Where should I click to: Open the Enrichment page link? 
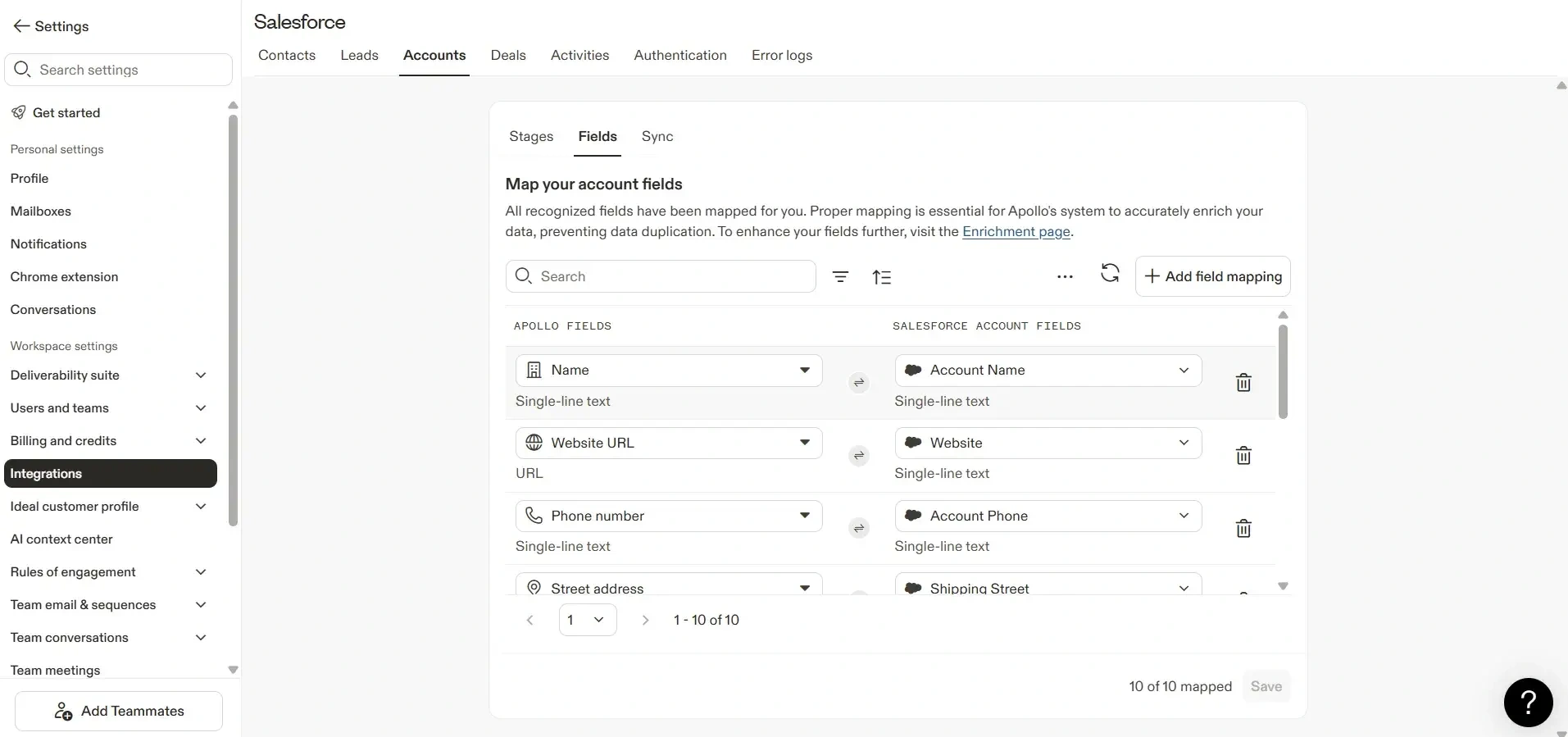point(1016,232)
